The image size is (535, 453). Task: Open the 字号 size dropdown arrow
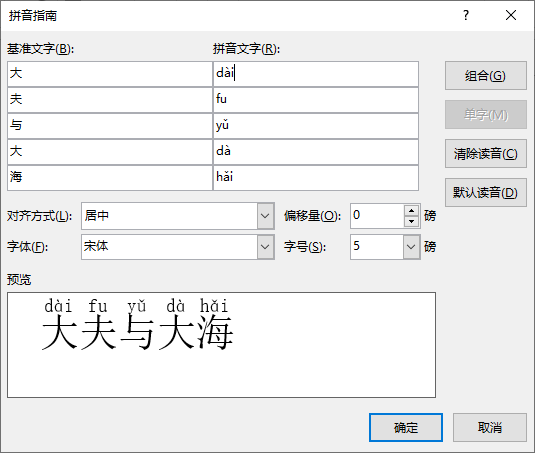pos(411,247)
